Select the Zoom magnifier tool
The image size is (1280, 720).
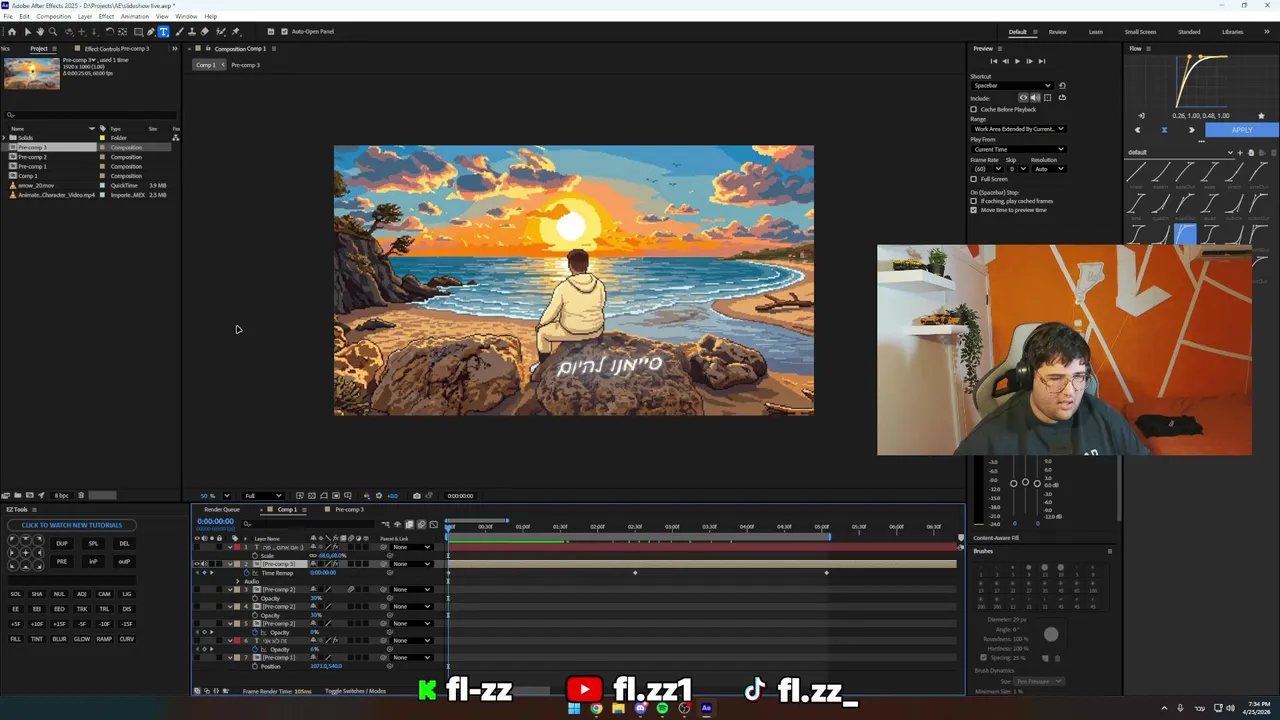click(x=53, y=32)
